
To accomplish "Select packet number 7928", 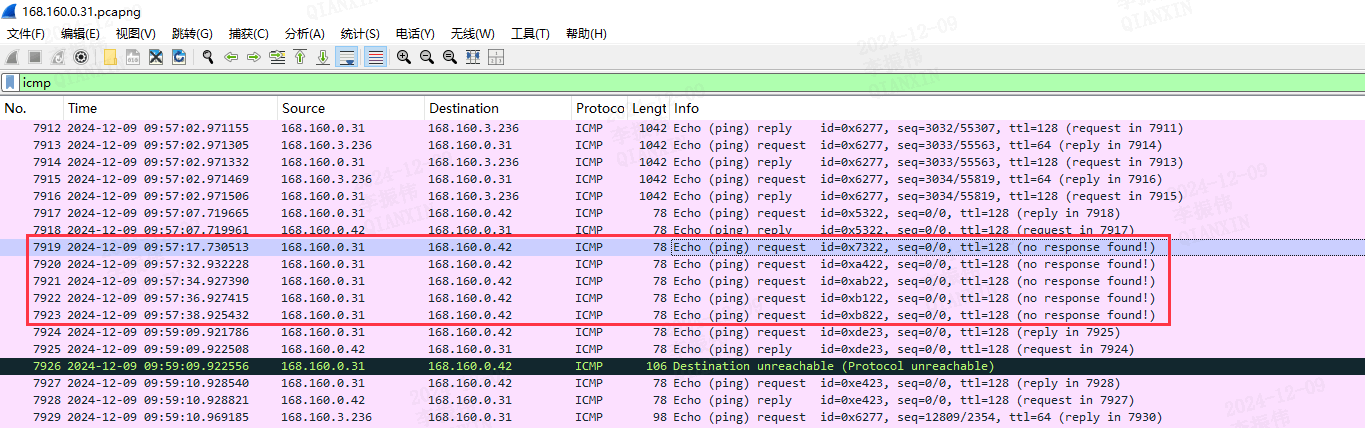I will point(682,400).
